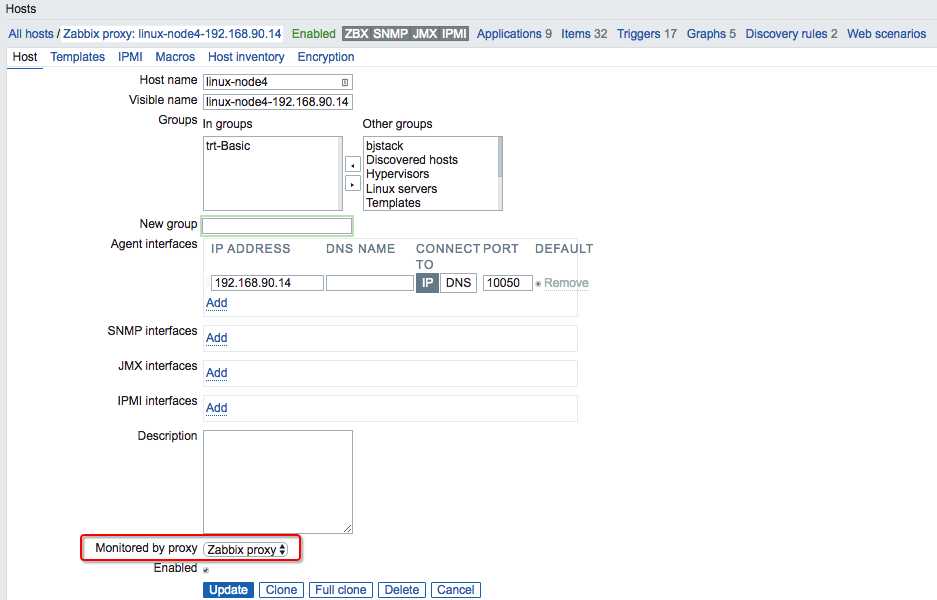Open Graphs link
Viewport: 937px width, 600px height.
coord(706,34)
